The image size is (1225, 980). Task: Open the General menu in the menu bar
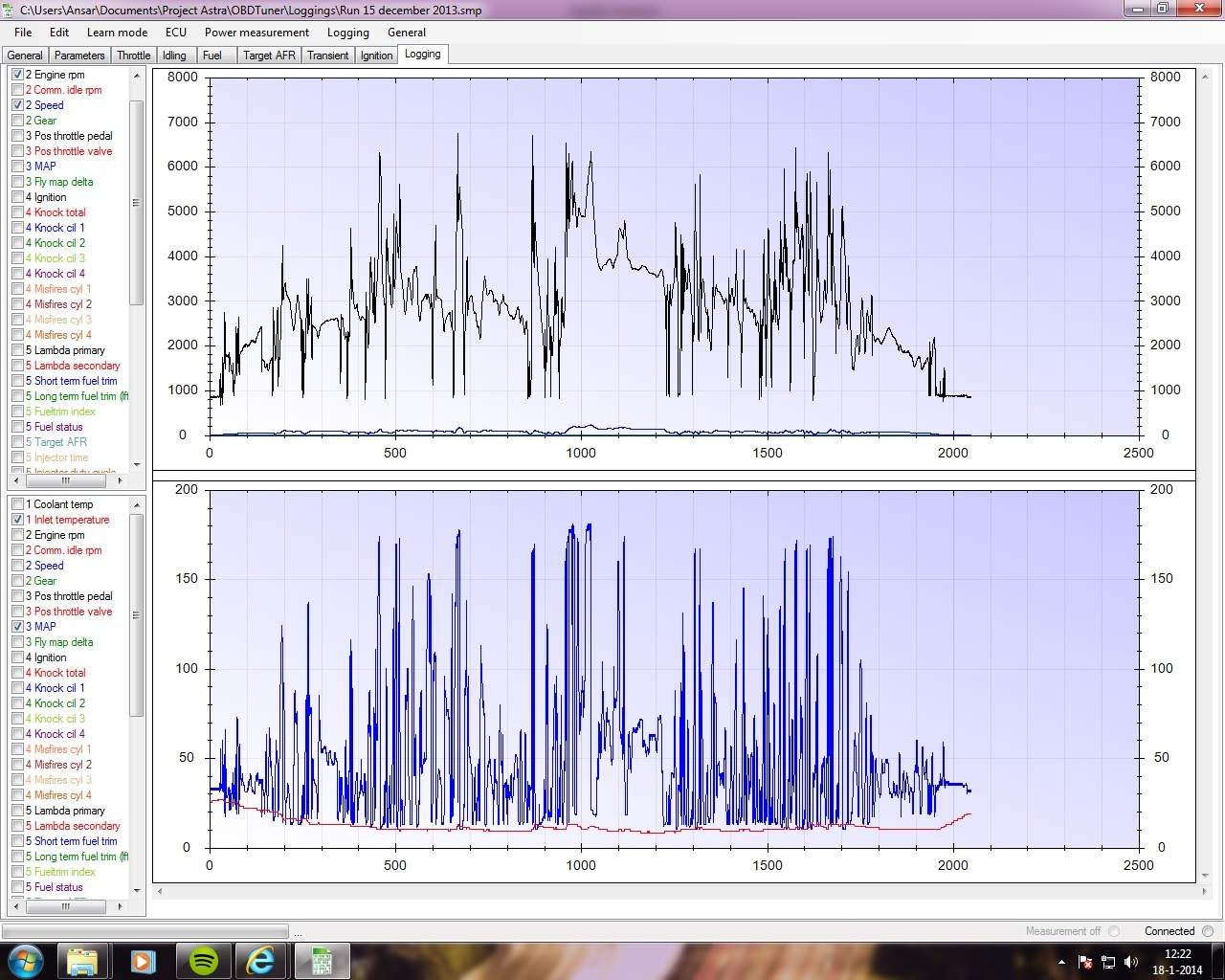407,32
